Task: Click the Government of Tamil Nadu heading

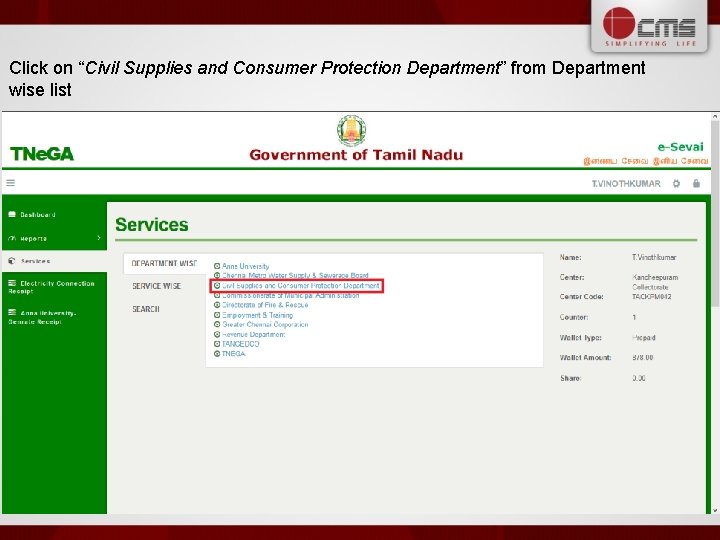Action: (356, 155)
